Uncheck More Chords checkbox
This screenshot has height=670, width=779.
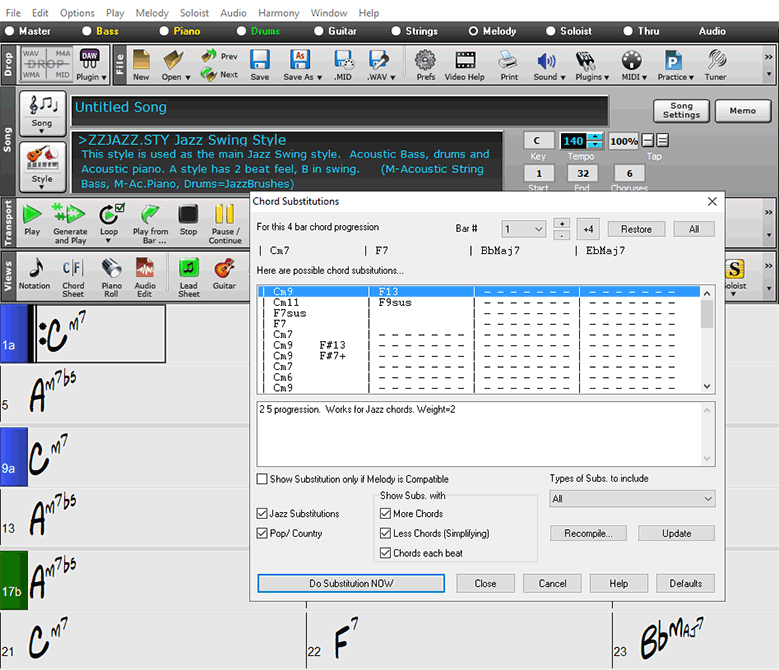tap(385, 513)
